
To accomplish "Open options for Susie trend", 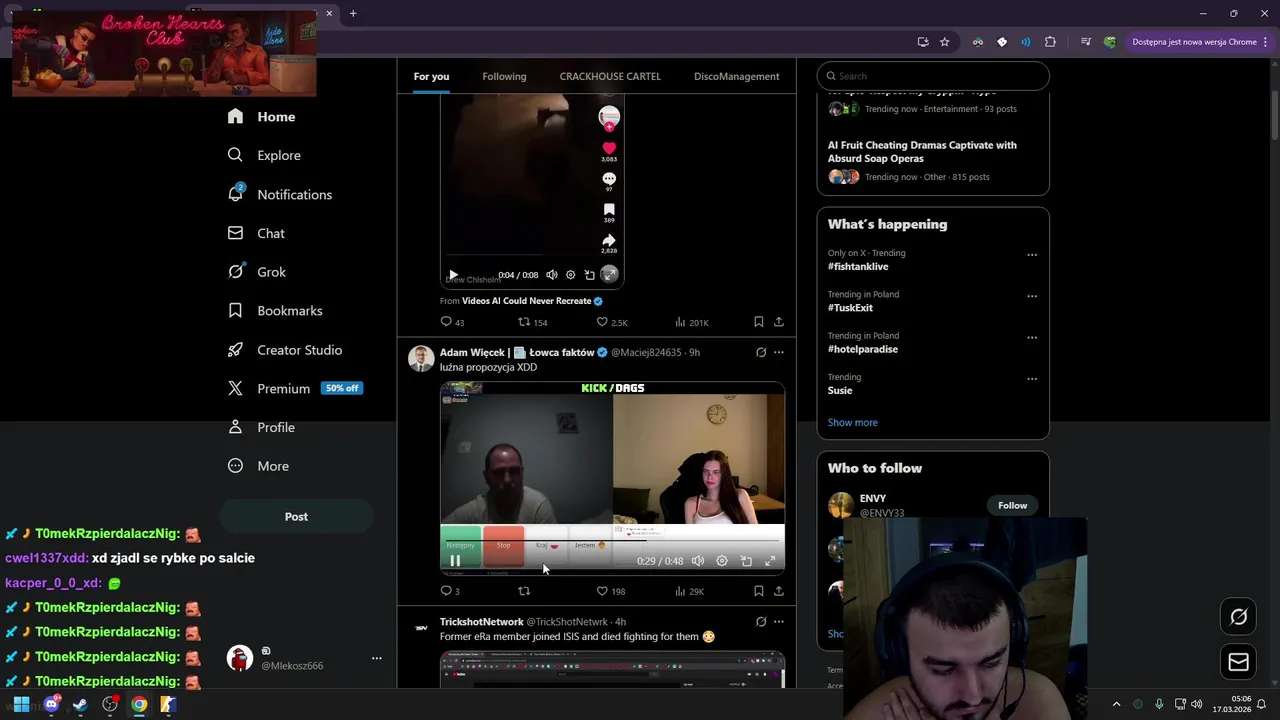I will [x=1032, y=379].
